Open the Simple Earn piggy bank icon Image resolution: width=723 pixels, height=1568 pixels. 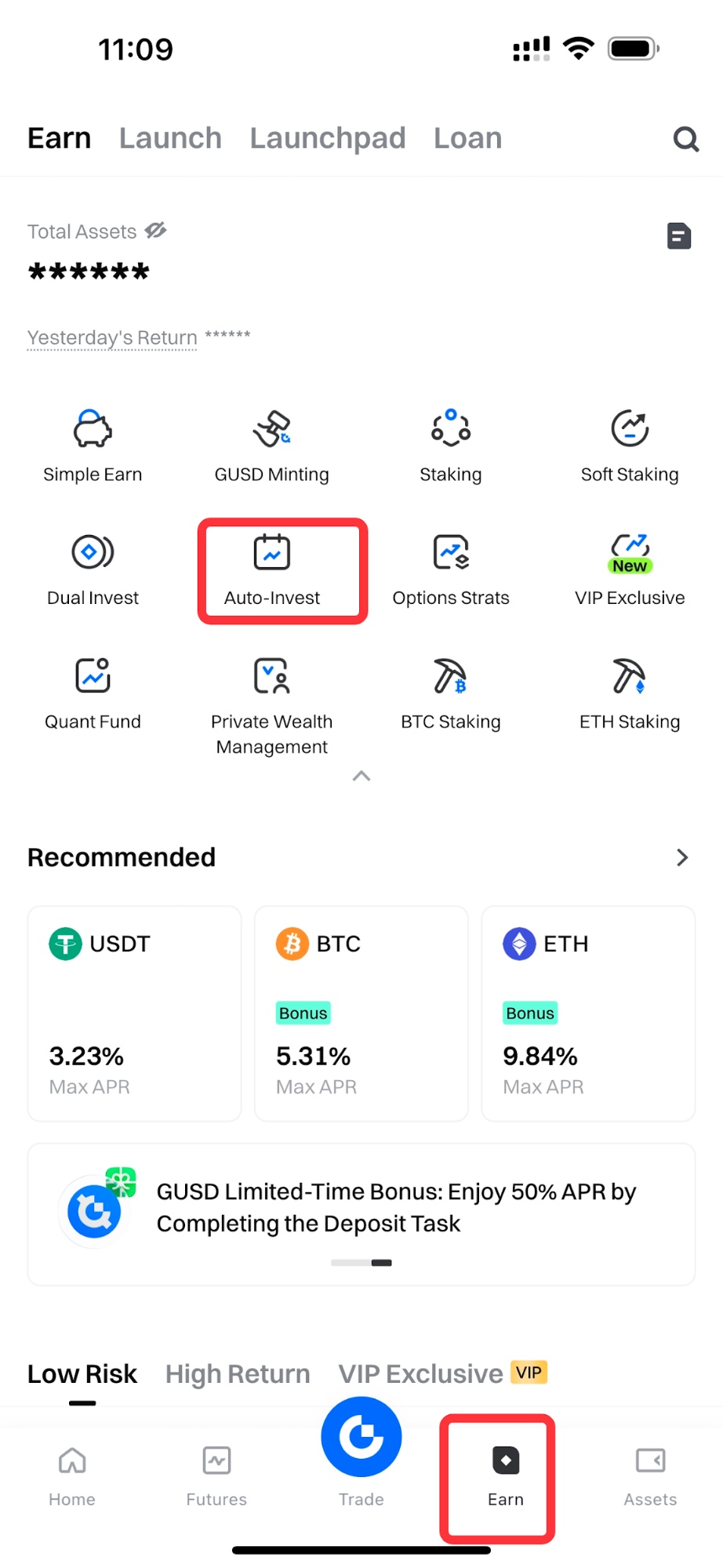click(x=93, y=429)
